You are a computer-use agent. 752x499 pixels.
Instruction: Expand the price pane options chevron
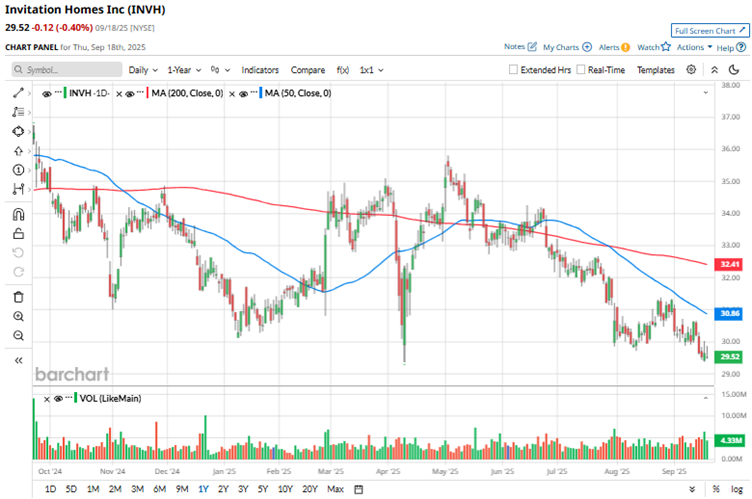(705, 92)
